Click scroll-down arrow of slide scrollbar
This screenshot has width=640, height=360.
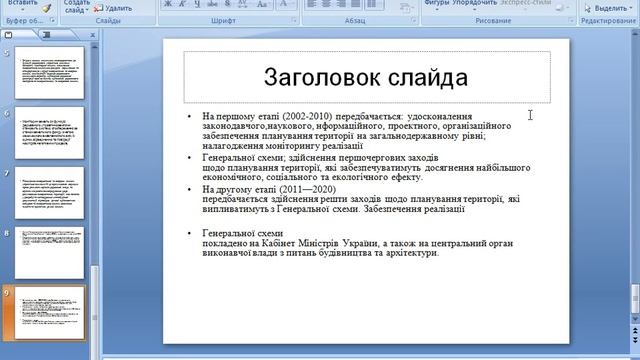pyautogui.click(x=635, y=319)
